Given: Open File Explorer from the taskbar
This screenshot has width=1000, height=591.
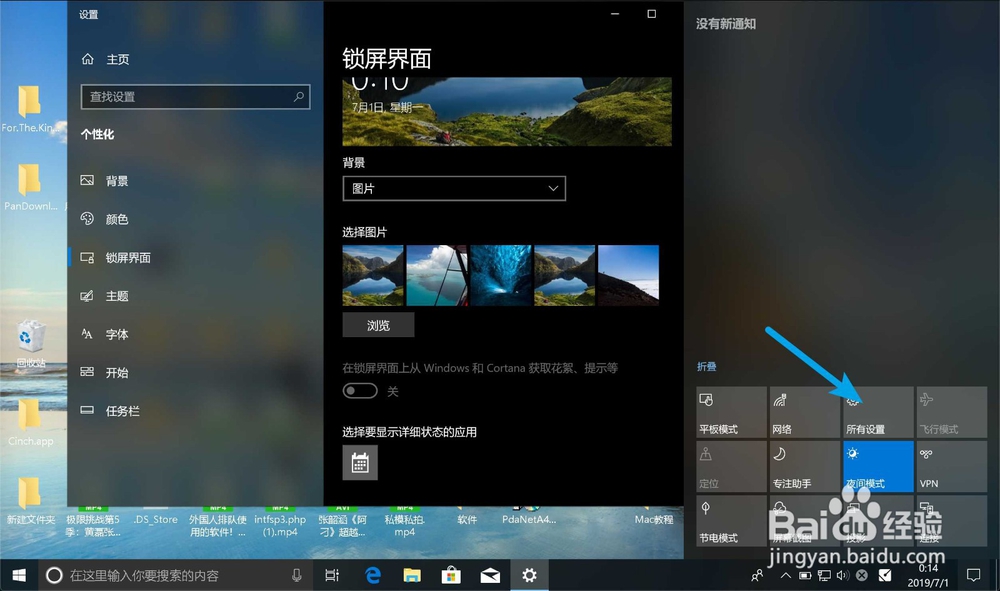Looking at the screenshot, I should (x=412, y=575).
